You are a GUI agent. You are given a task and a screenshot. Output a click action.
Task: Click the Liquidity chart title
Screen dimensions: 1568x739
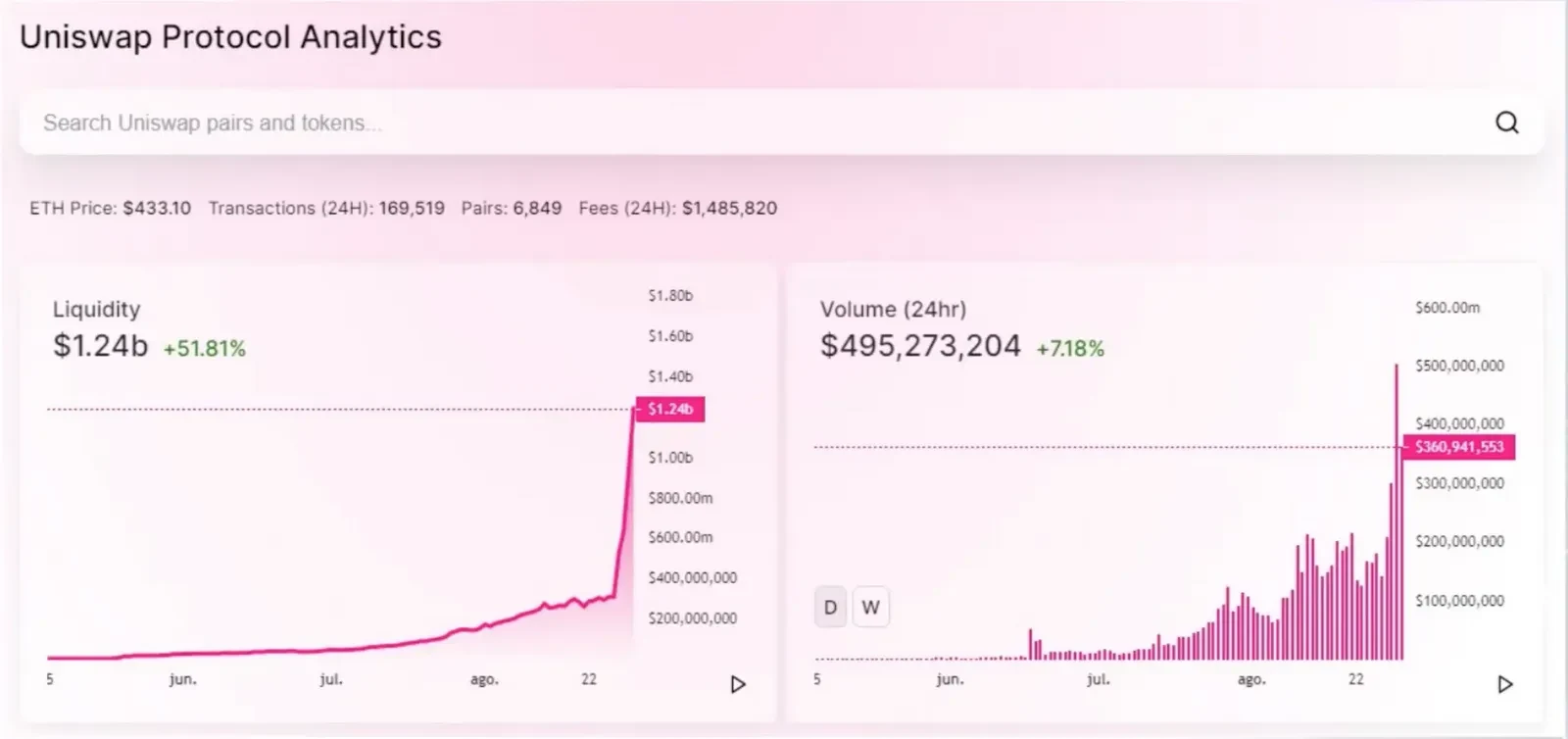(x=97, y=310)
